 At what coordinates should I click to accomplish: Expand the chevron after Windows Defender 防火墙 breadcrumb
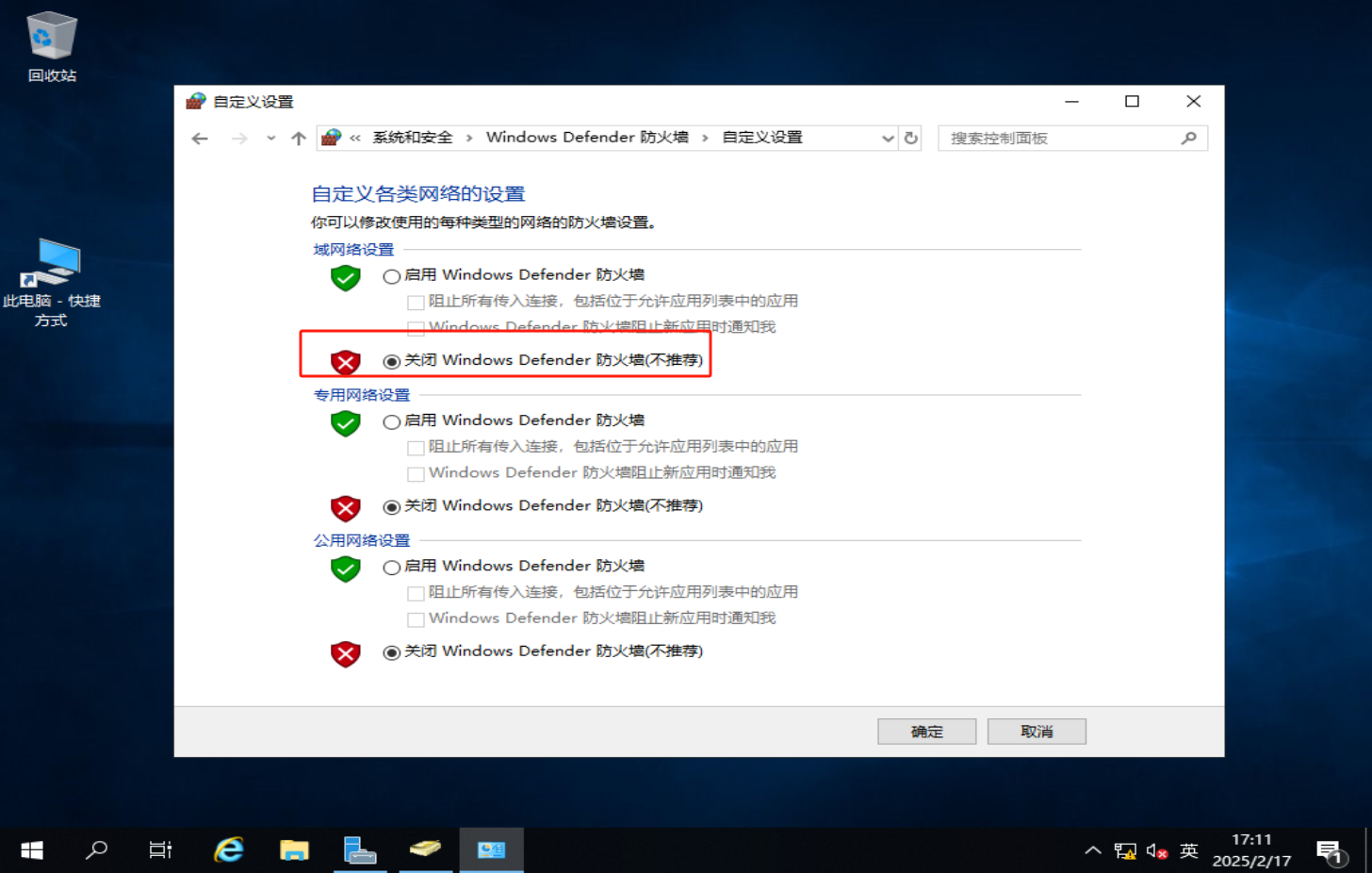coord(705,138)
